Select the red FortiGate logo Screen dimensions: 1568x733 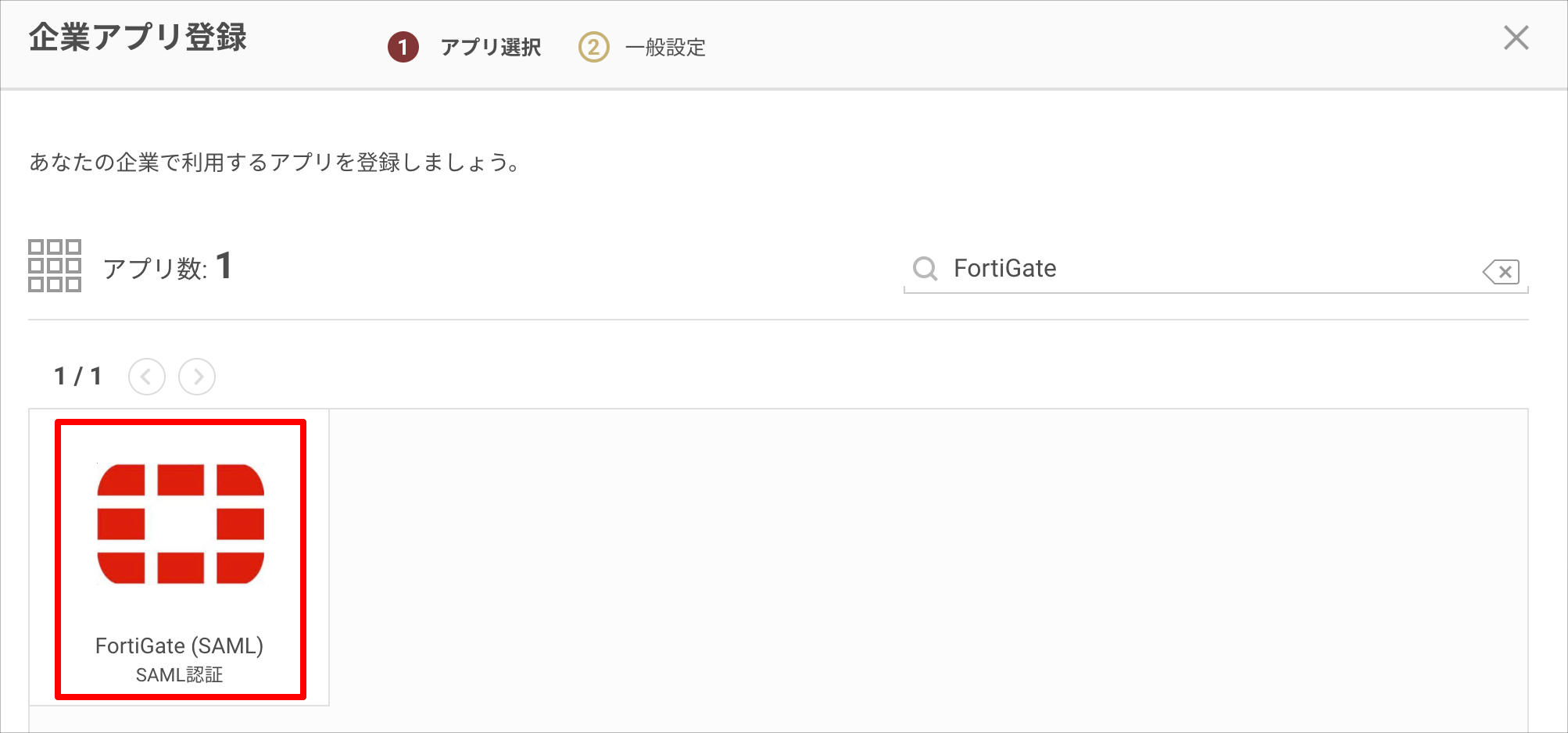click(181, 524)
